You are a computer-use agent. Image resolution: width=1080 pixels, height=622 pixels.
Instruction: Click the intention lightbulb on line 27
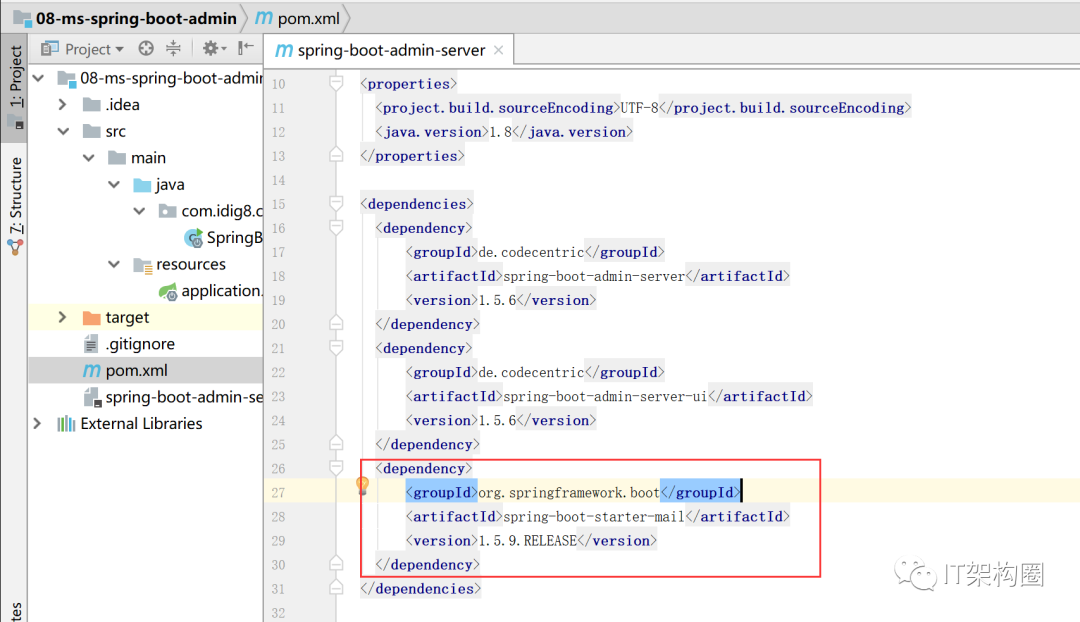[362, 486]
